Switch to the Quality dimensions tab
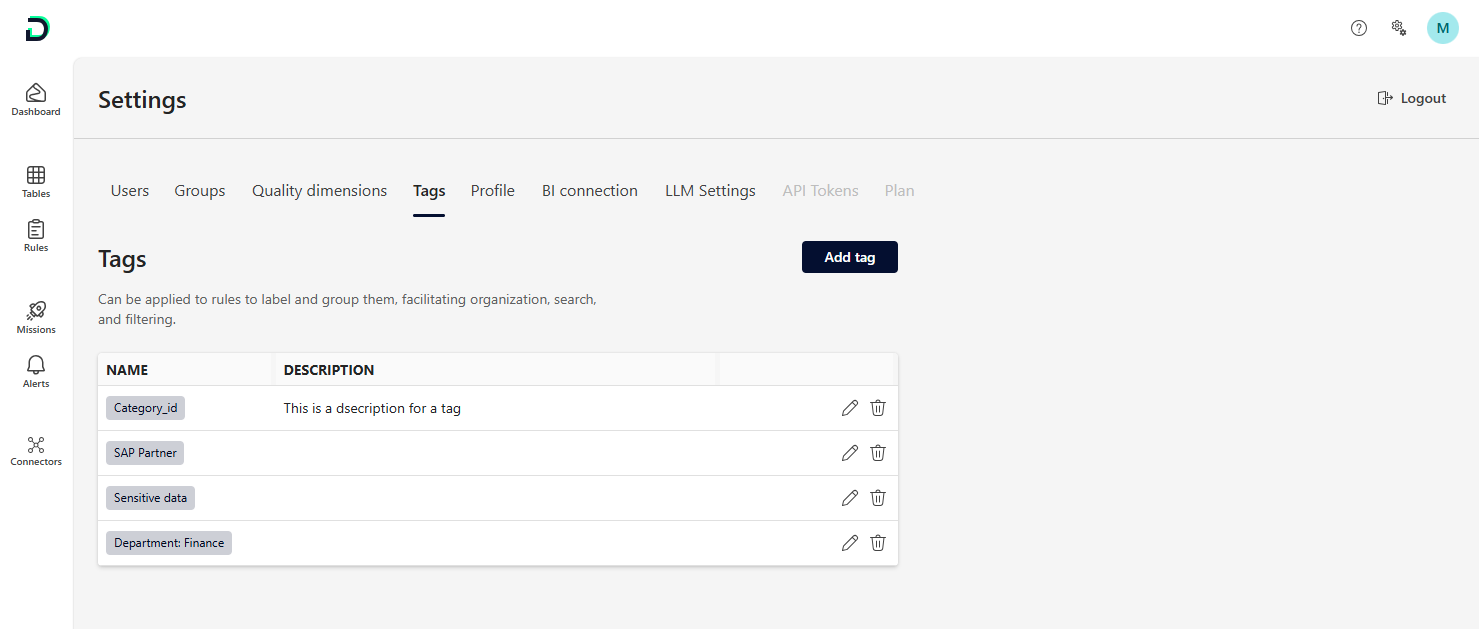 pos(319,191)
